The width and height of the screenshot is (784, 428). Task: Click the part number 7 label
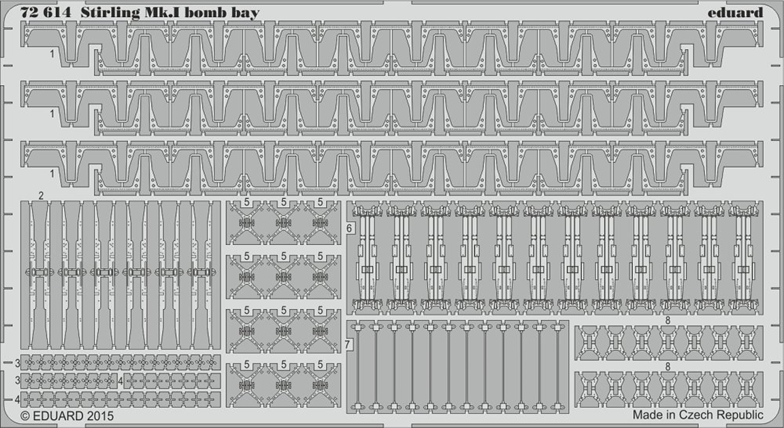pos(348,345)
